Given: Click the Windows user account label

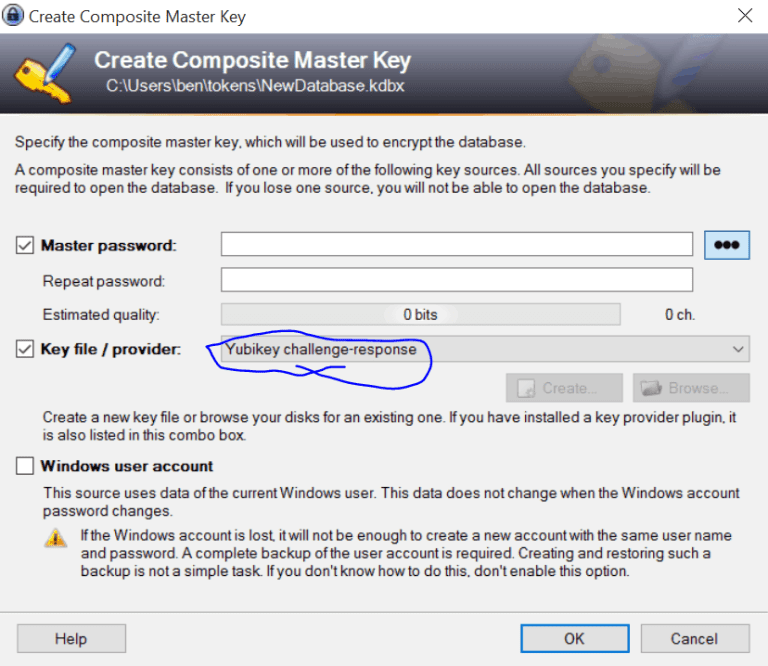Looking at the screenshot, I should (126, 466).
